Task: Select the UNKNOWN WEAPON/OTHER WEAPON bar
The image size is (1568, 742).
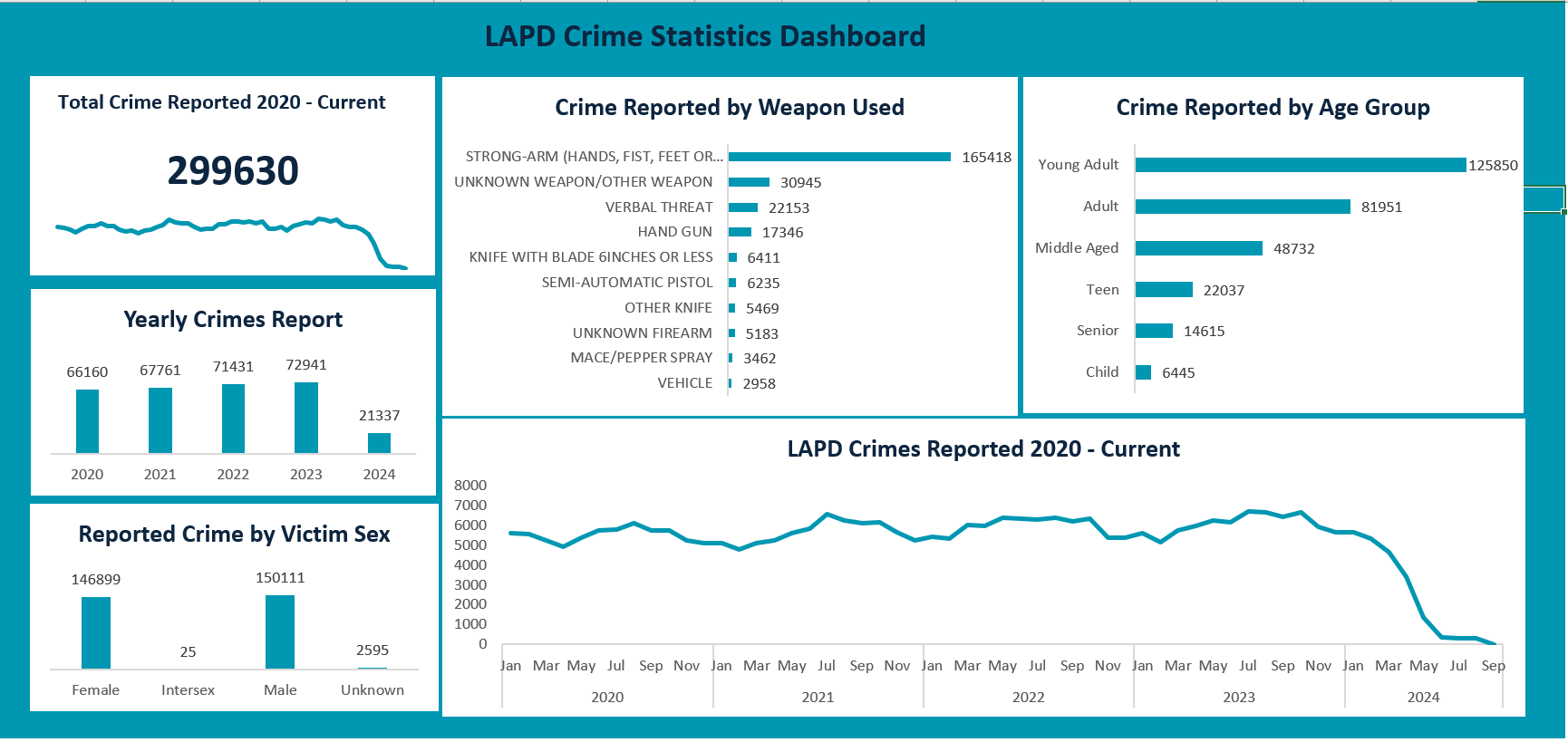Action: [750, 182]
